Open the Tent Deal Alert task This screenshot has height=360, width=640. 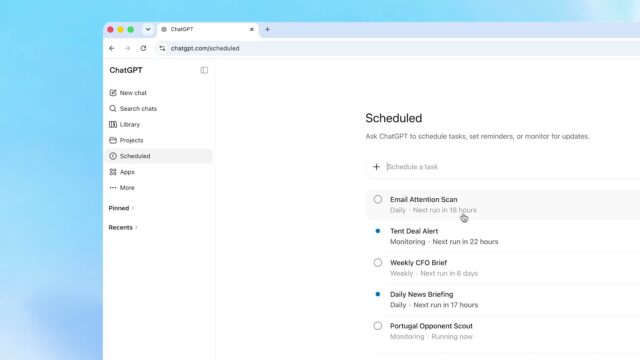pos(503,236)
